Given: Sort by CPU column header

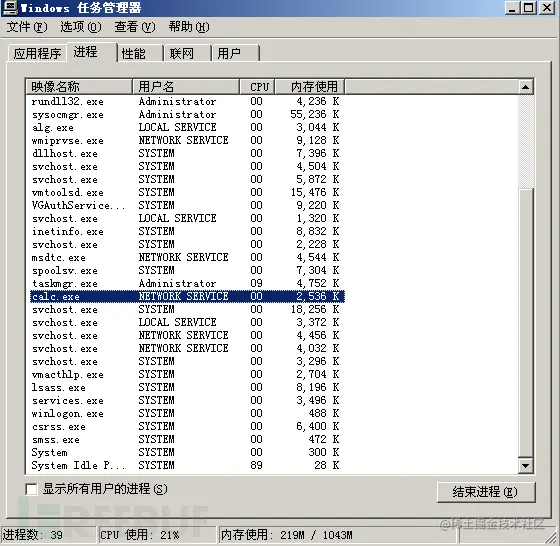Looking at the screenshot, I should click(257, 87).
